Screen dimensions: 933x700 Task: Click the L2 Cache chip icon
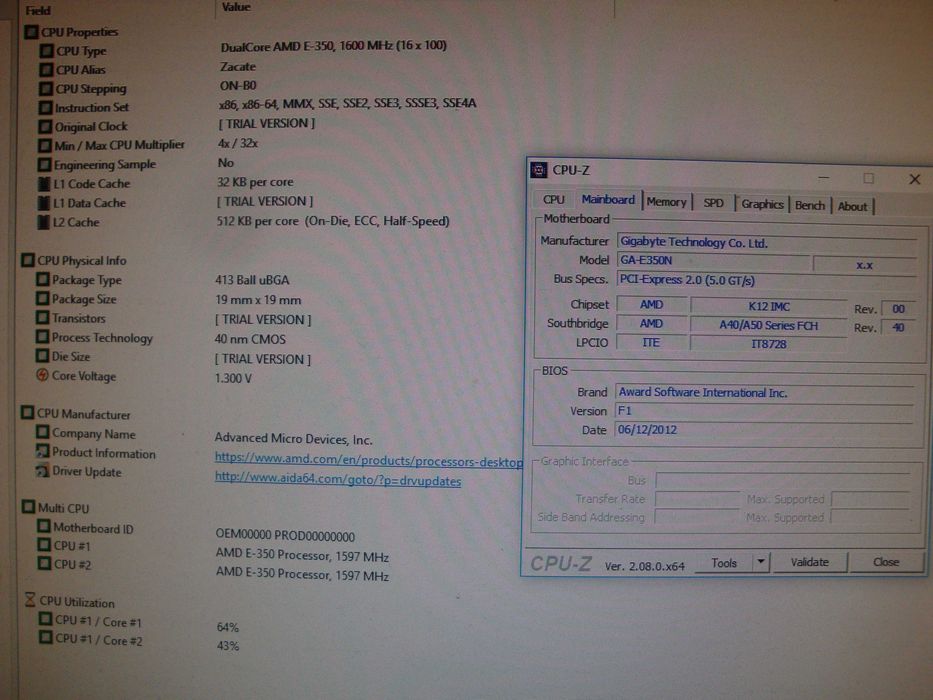43,222
